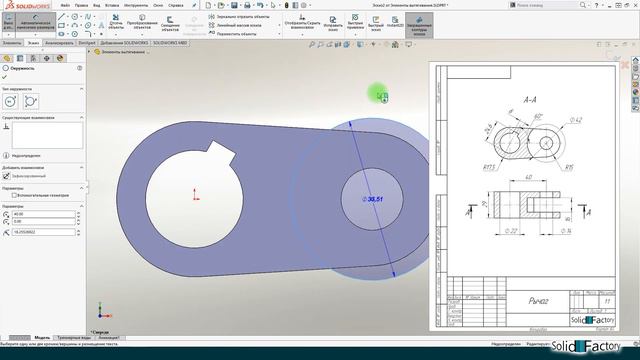Image resolution: width=640 pixels, height=360 pixels.
Task: Click the Instant2D tool
Action: pos(395,22)
